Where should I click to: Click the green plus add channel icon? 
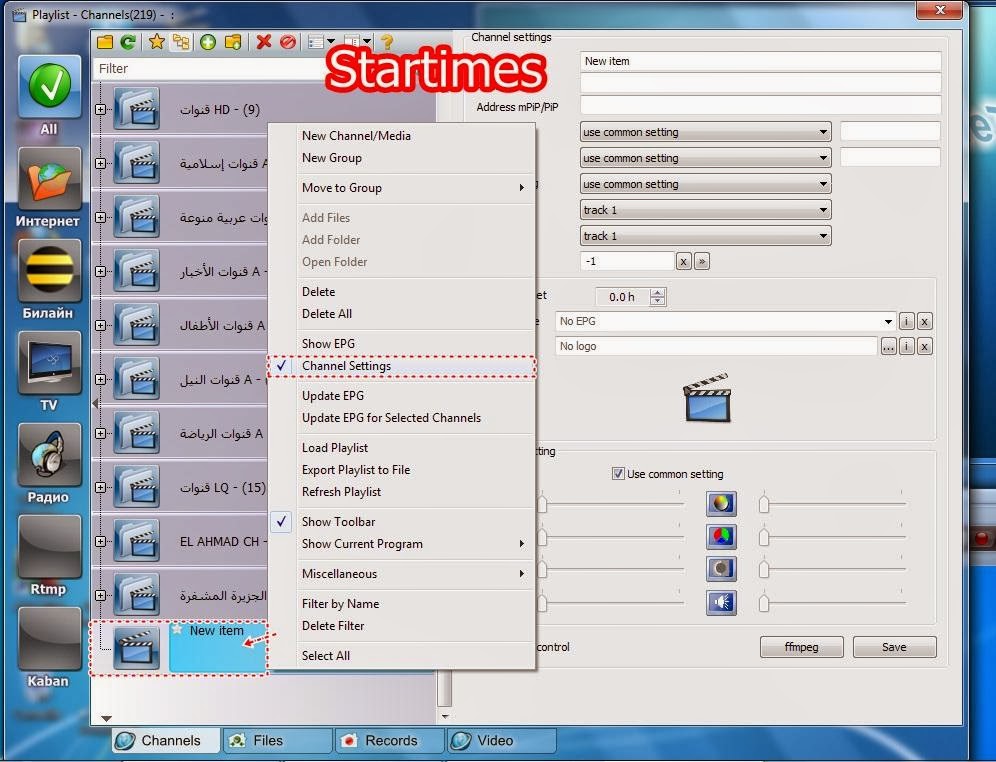point(208,42)
